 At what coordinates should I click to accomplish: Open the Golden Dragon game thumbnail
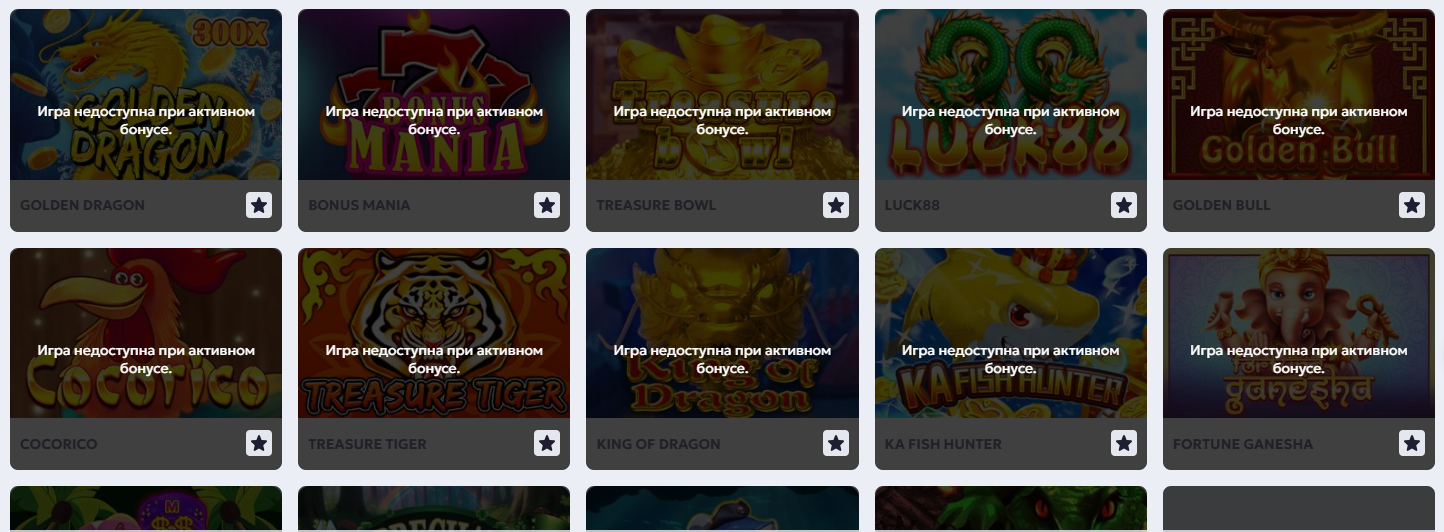click(146, 95)
